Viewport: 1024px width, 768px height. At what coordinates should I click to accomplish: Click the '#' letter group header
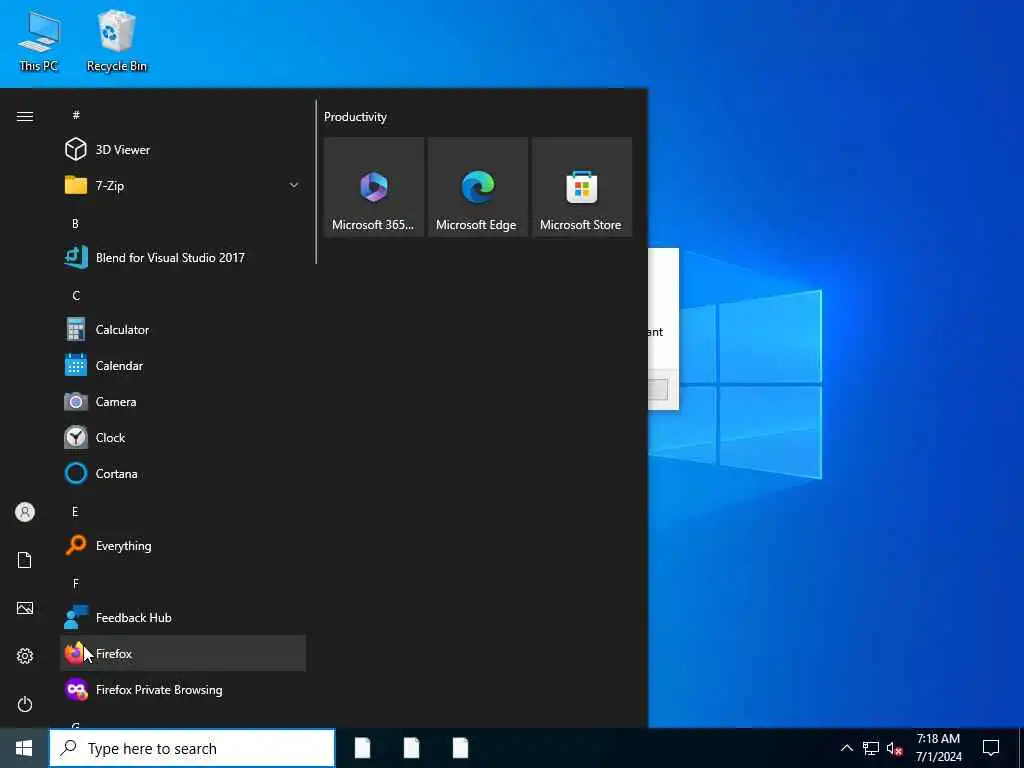pos(76,115)
